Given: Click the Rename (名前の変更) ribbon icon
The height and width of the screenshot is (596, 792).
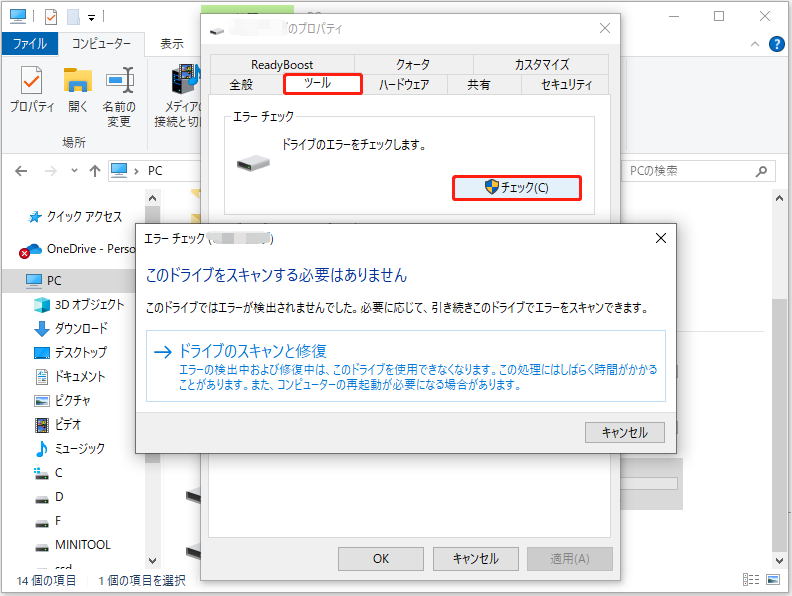Looking at the screenshot, I should (119, 80).
